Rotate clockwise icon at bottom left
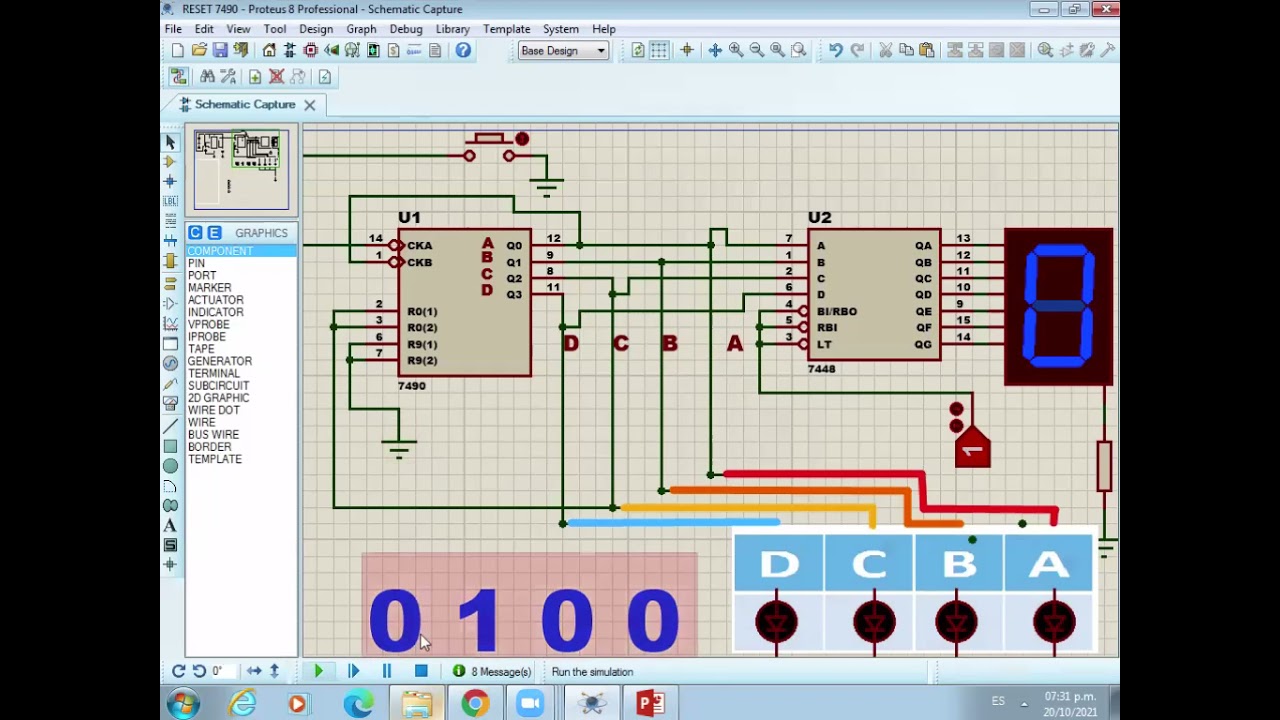Image resolution: width=1280 pixels, height=720 pixels. point(178,672)
